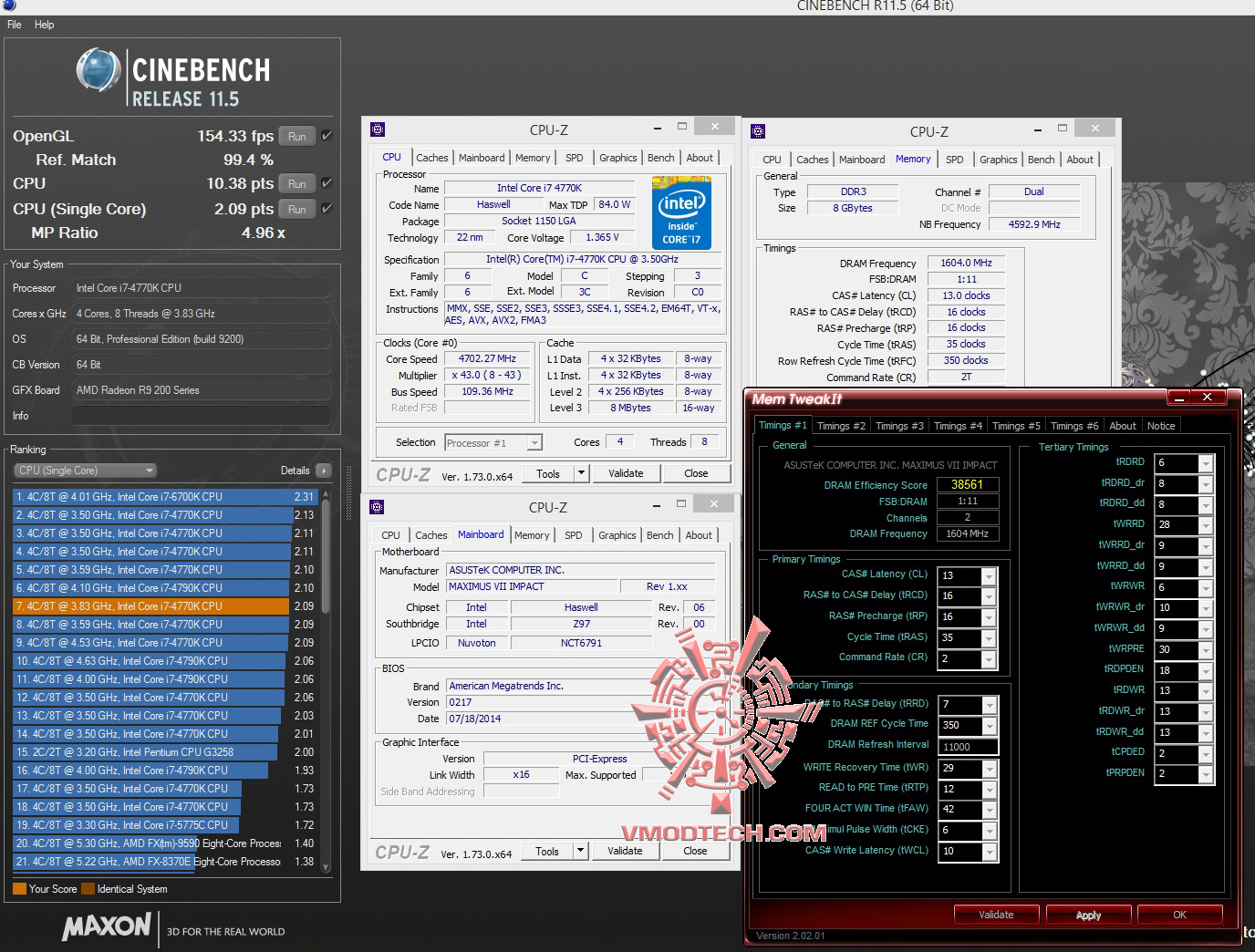Click OK in MemTweakIt
The image size is (1255, 952).
click(1179, 915)
